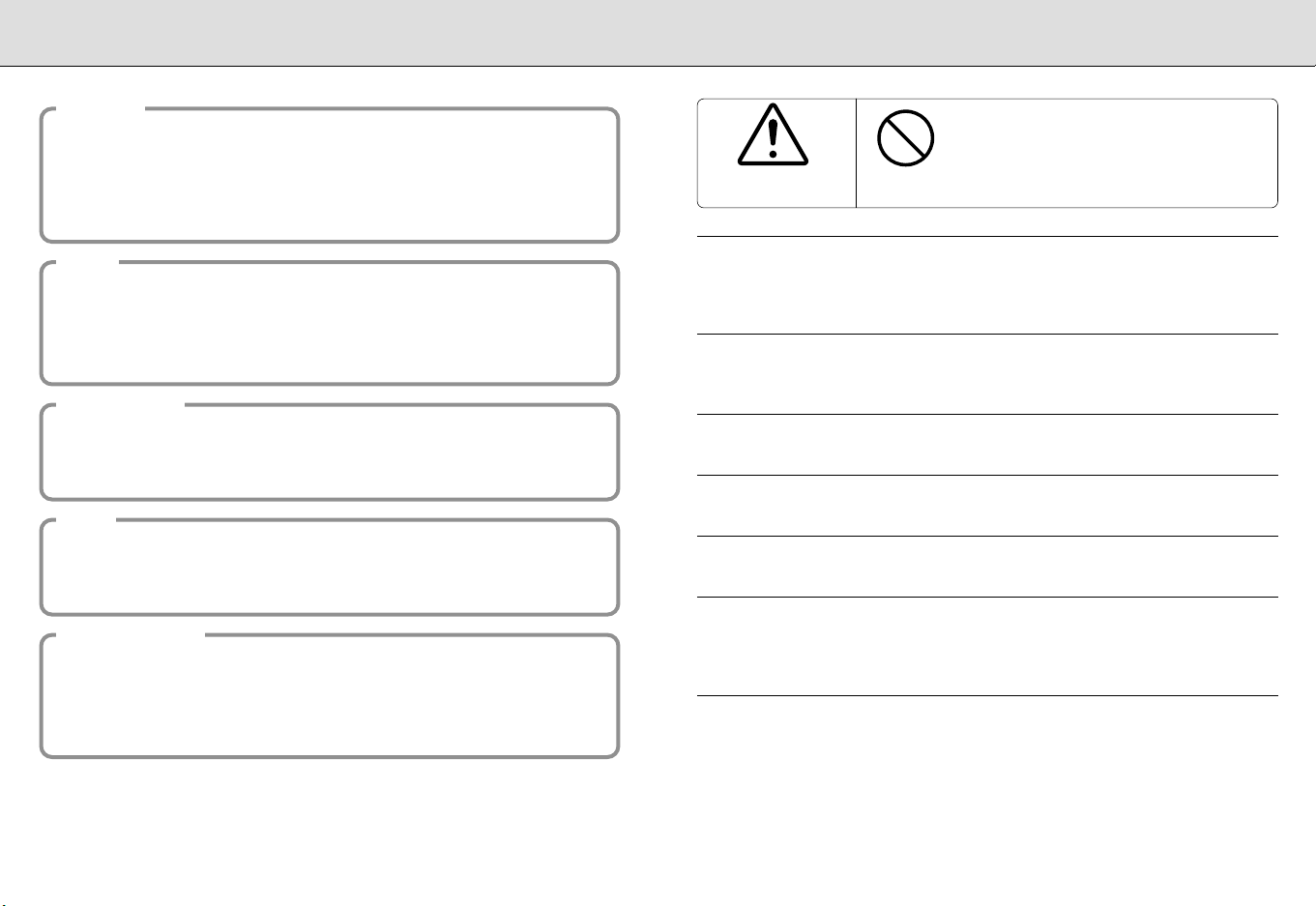Click sixth ruled row under warning box
The width and height of the screenshot is (1316, 906).
tap(987, 647)
